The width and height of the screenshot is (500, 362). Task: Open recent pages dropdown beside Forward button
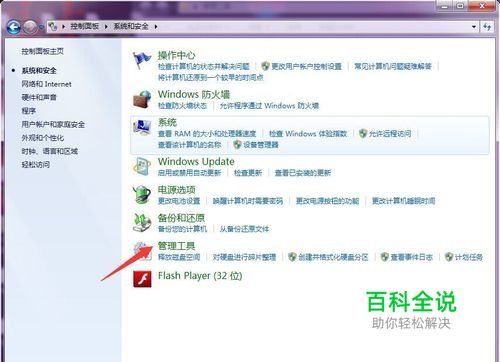(41, 27)
